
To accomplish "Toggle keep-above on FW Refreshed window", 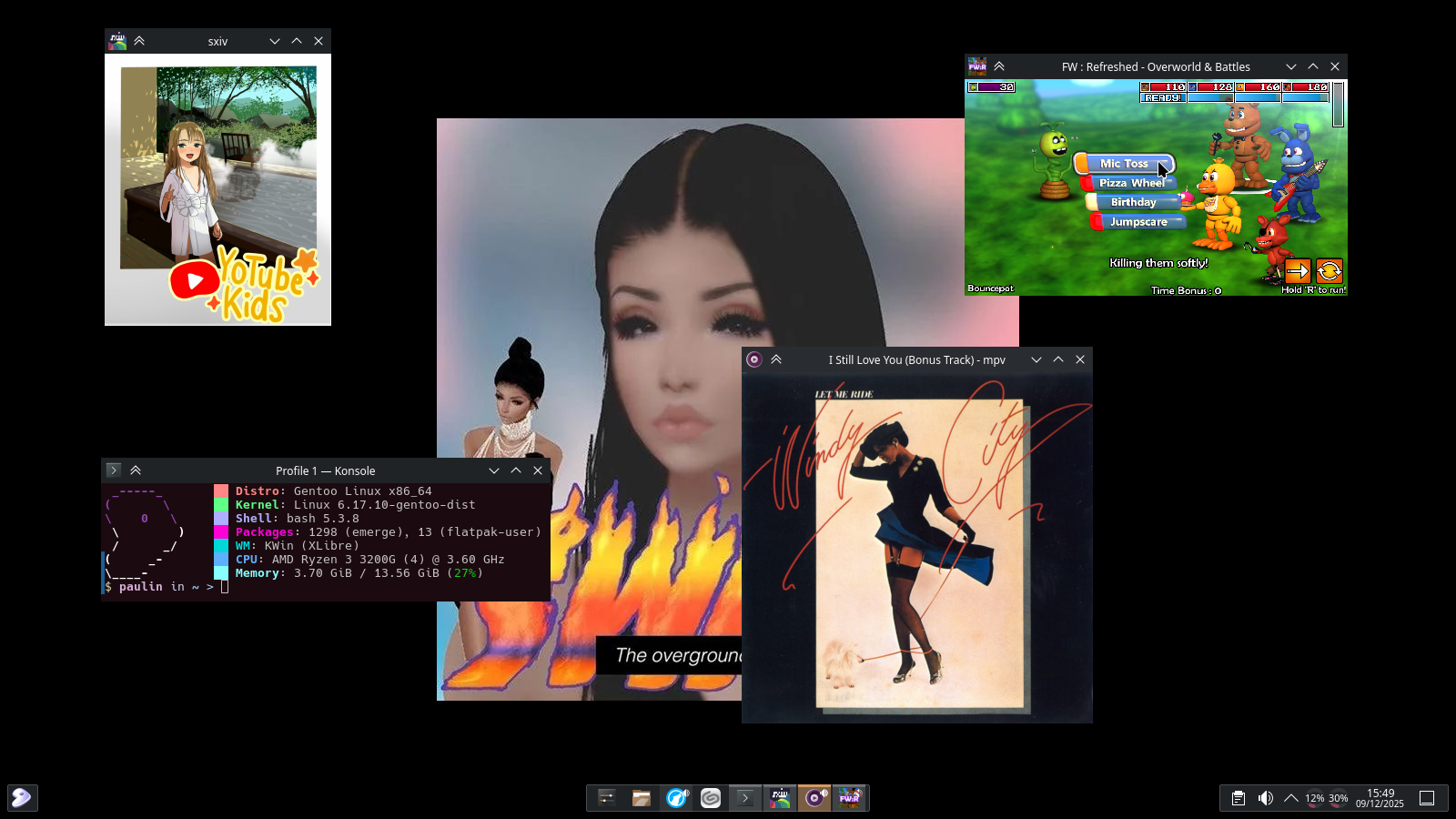I will tap(999, 66).
